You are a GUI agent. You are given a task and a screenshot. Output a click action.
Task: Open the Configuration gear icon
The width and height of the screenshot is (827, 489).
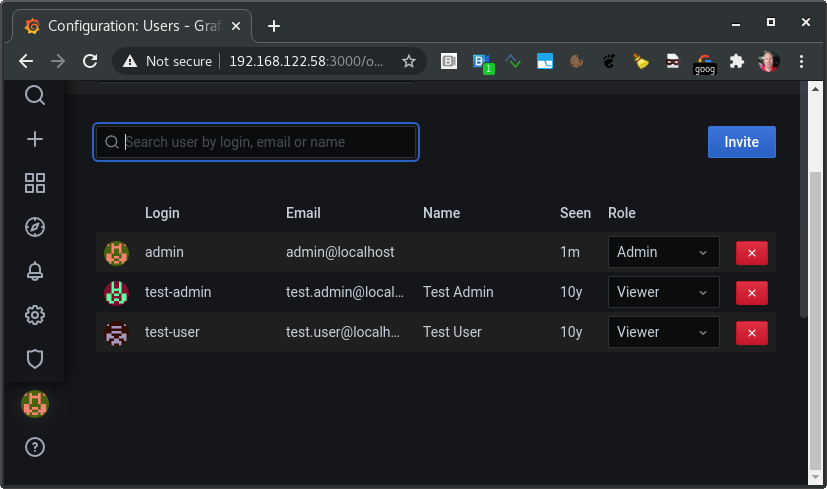(x=35, y=315)
